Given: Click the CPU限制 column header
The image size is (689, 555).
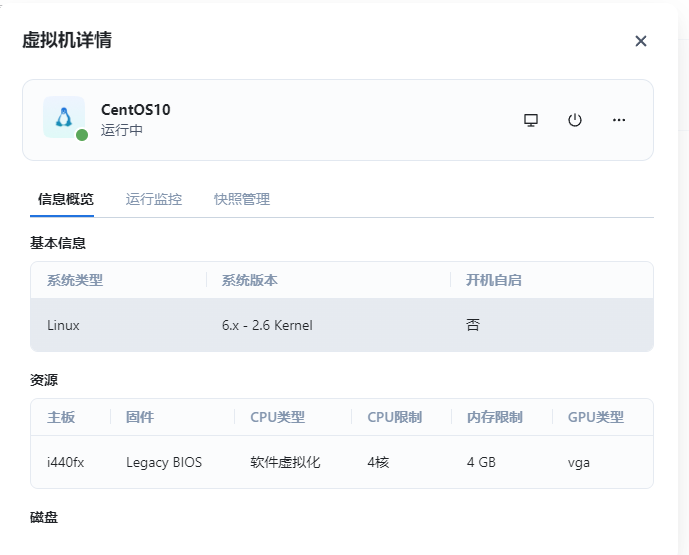Looking at the screenshot, I should pyautogui.click(x=395, y=417).
